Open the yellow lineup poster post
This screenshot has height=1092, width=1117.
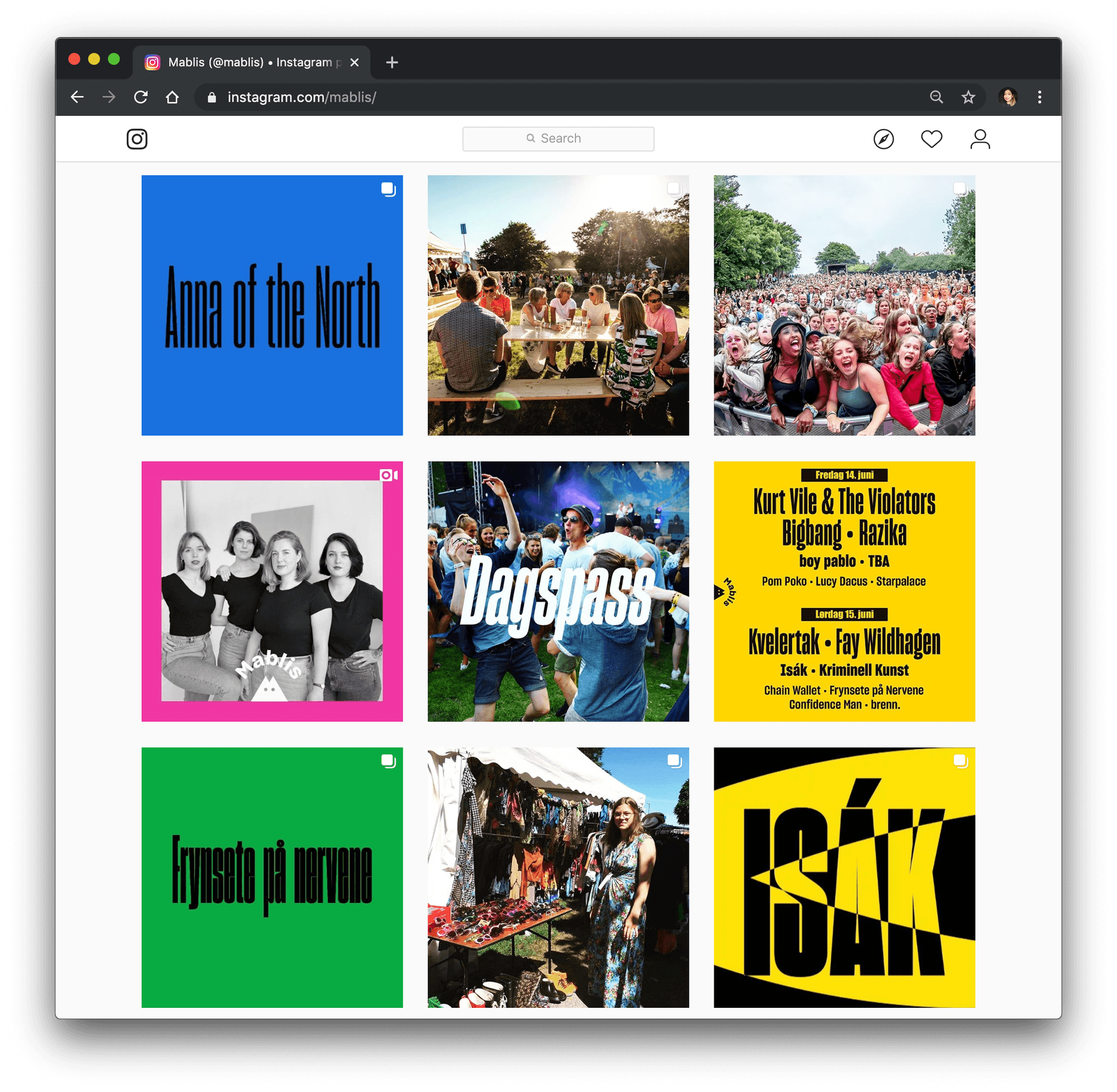click(844, 591)
